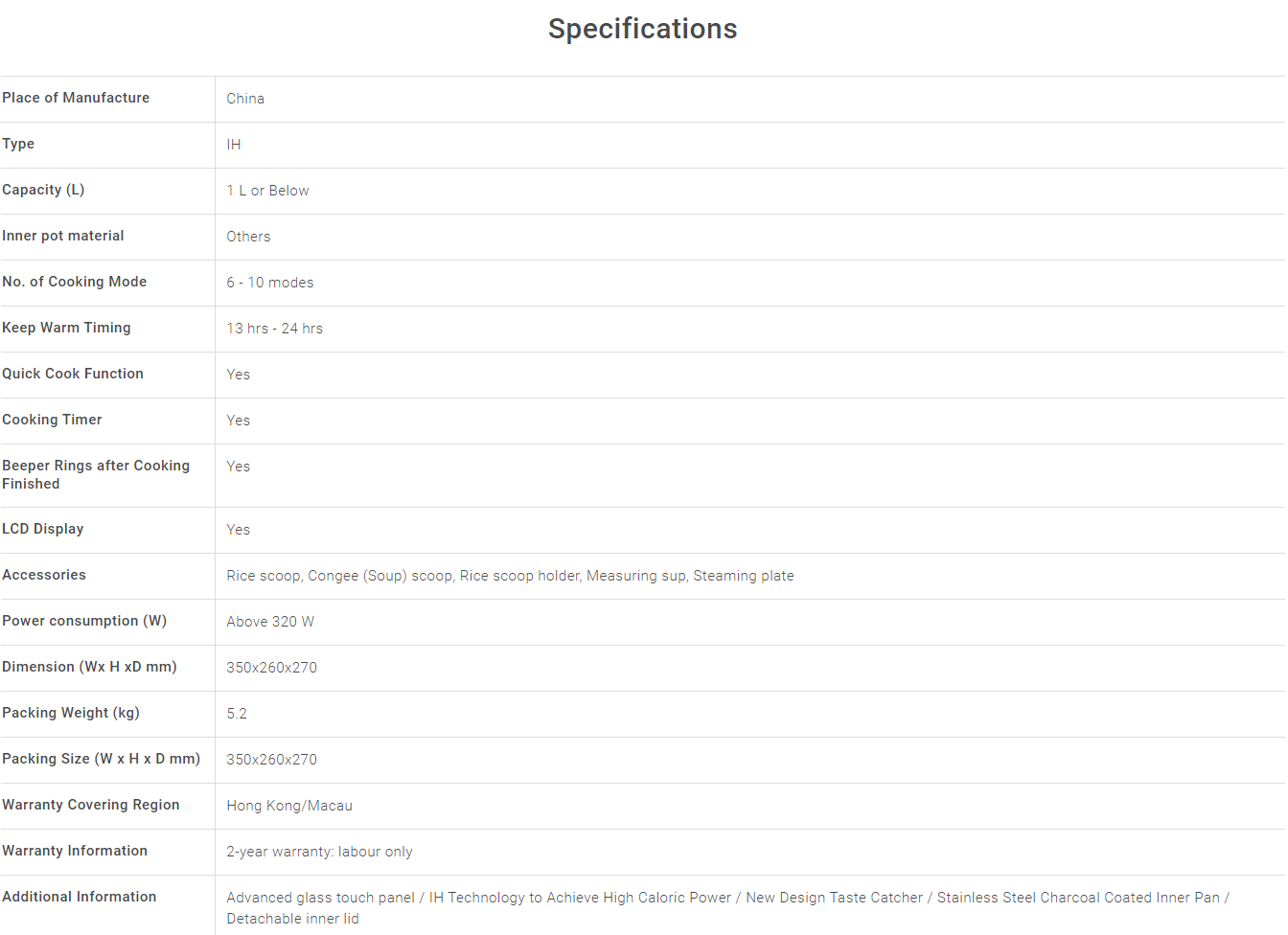Click the Keep Warm Timing label
This screenshot has width=1288, height=935.
point(66,328)
